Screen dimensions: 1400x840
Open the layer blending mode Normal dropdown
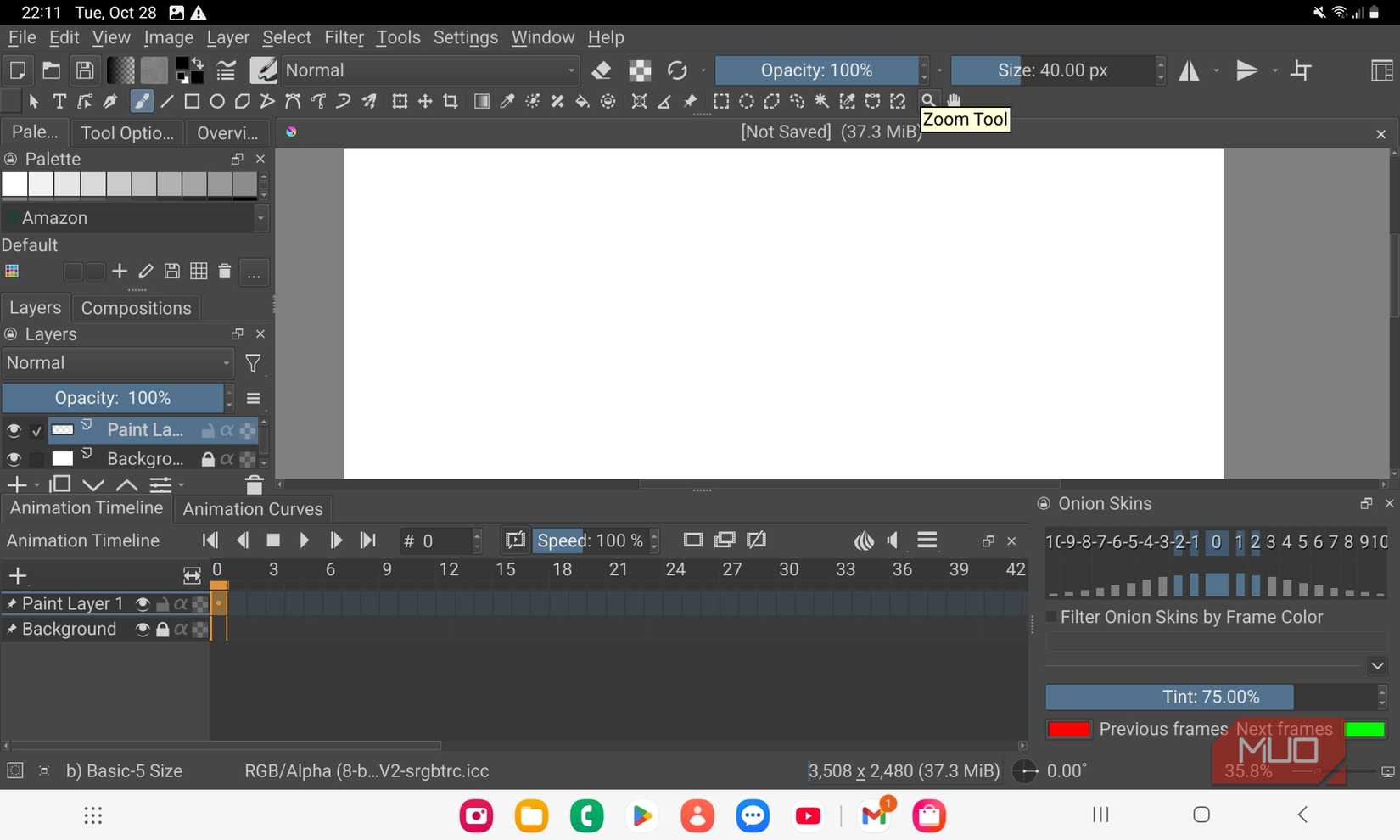pos(119,363)
